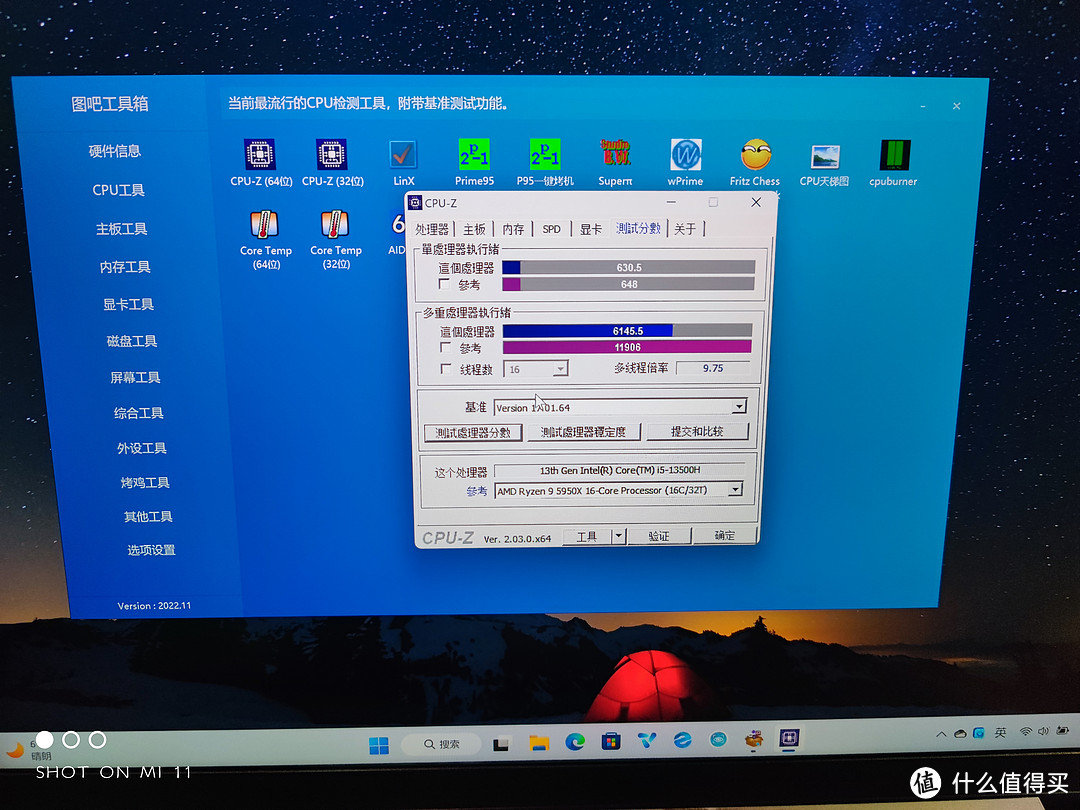Screen dimensions: 1080x810
Task: Open the Windows Start button
Action: pyautogui.click(x=379, y=745)
